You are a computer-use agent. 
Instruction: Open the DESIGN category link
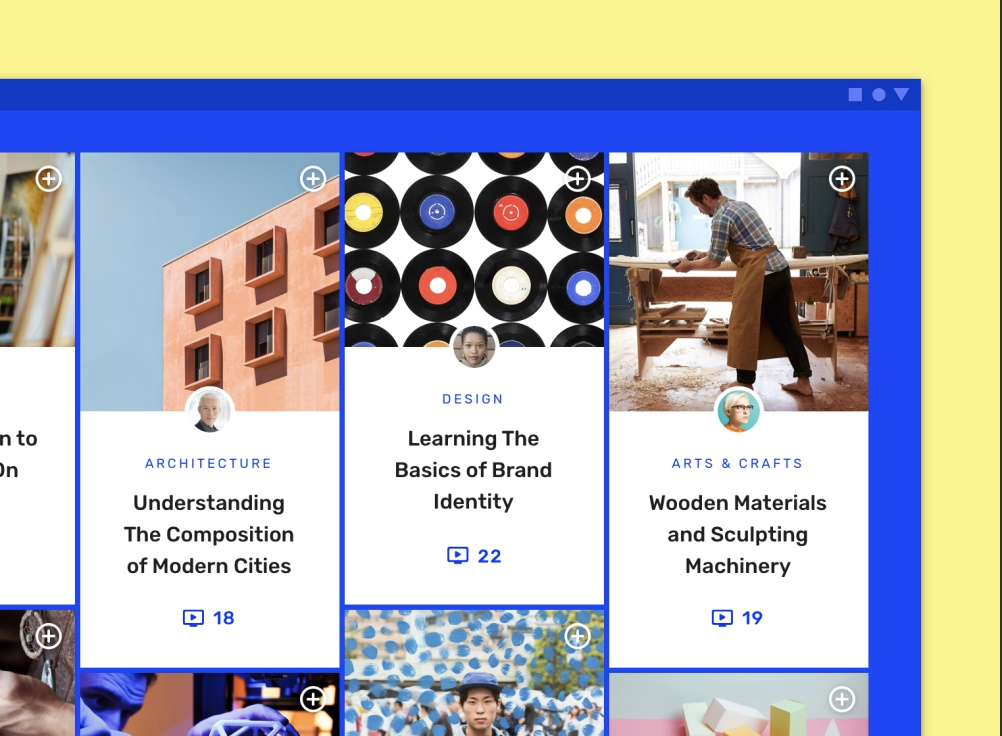[x=473, y=399]
